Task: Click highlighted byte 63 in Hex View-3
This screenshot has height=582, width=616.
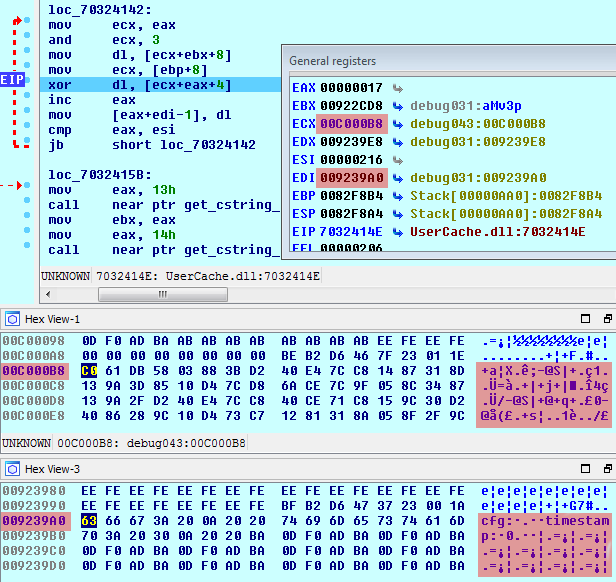Action: [x=89, y=521]
